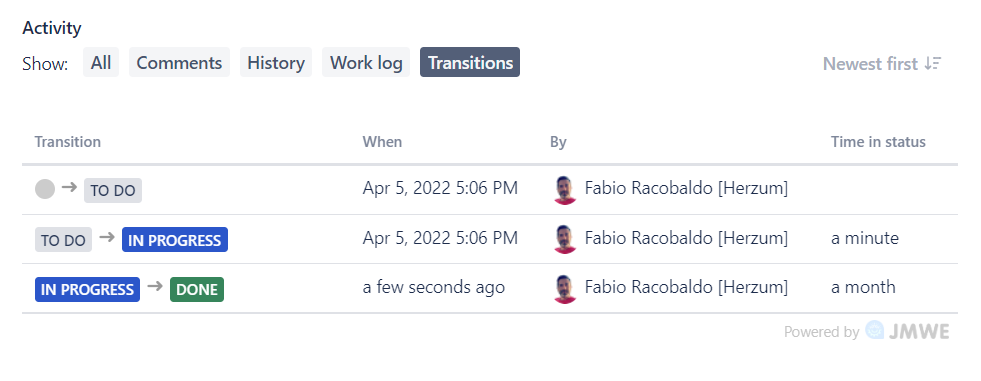
Task: Click Fabio Racobaldo's avatar in third row
Action: [x=565, y=288]
